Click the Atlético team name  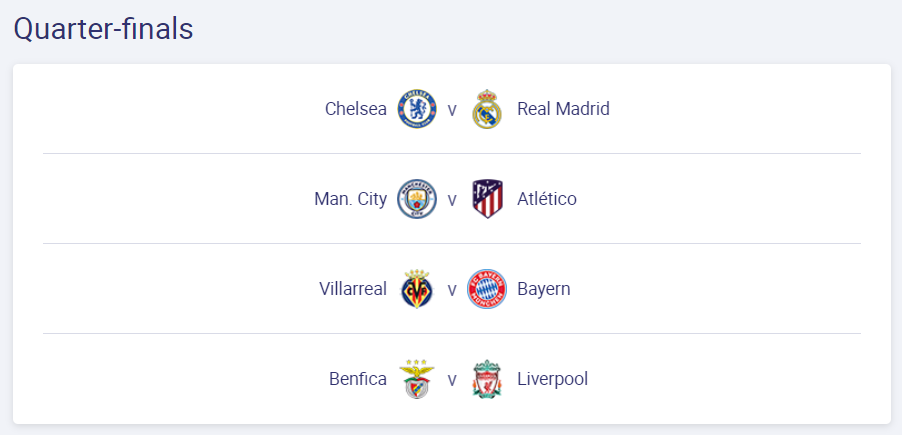tap(547, 199)
